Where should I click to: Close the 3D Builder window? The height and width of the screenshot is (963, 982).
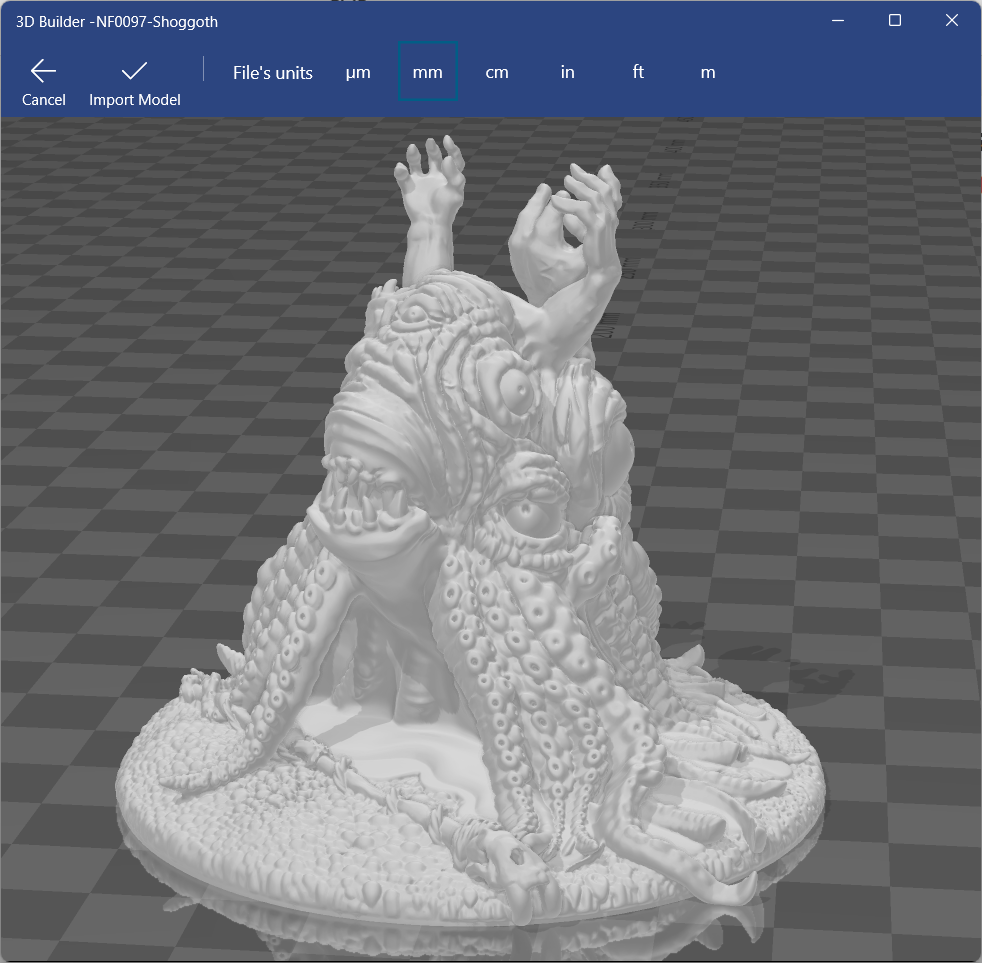click(952, 21)
